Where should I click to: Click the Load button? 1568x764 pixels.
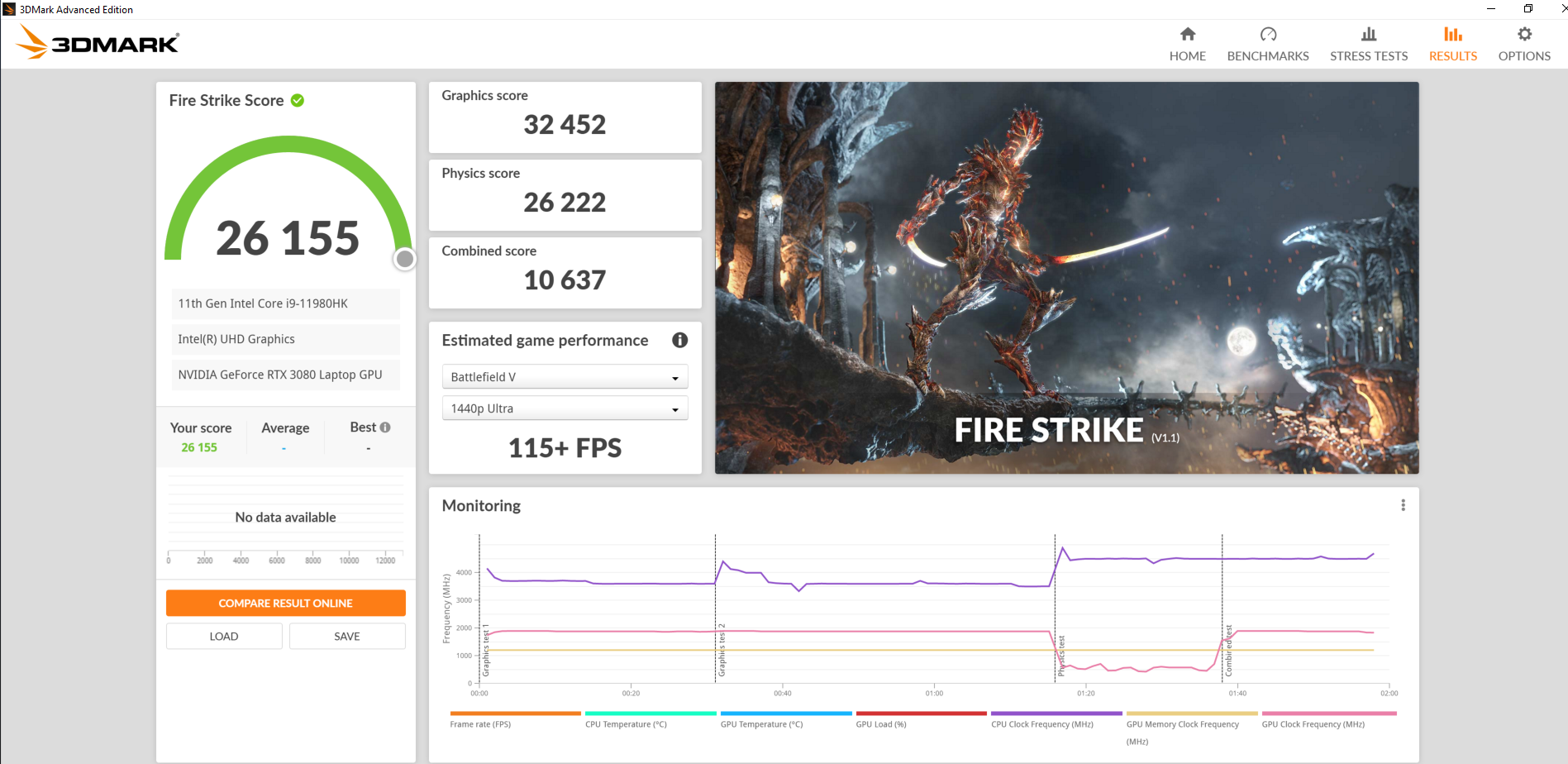224,636
